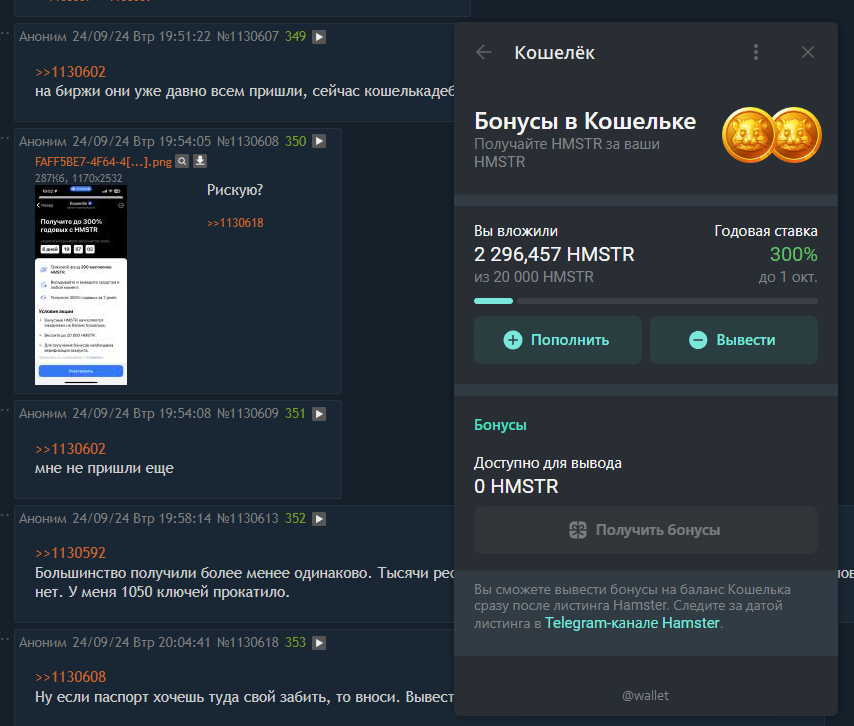The width and height of the screenshot is (854, 726).
Task: Click the до 1 окт. date text
Action: [788, 277]
